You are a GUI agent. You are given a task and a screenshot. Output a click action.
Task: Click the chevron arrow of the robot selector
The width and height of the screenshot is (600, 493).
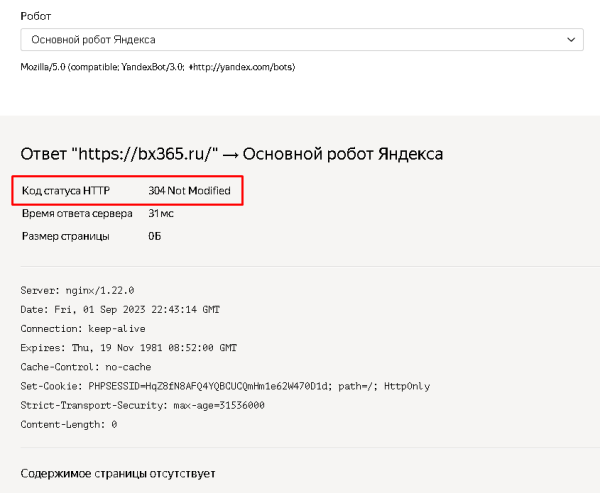[571, 40]
